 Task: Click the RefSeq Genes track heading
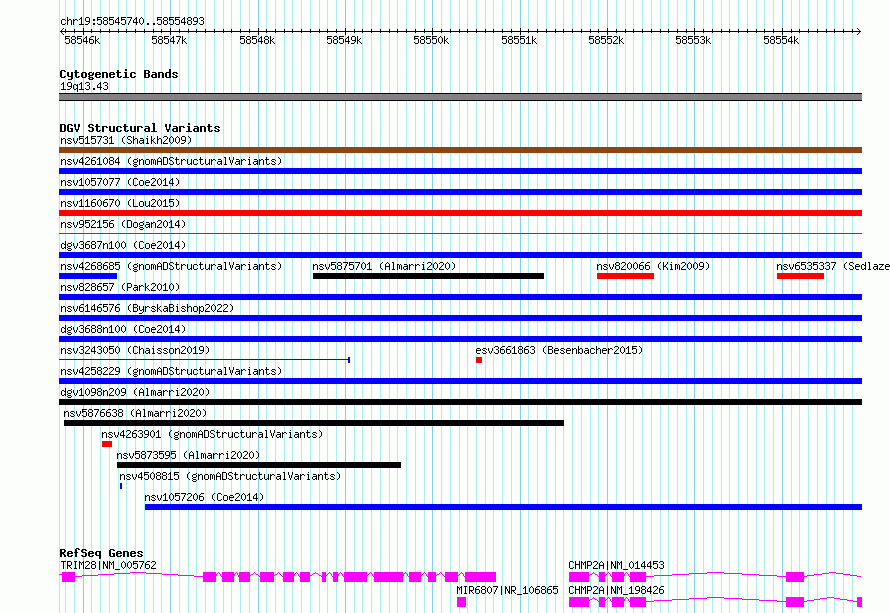[x=101, y=553]
